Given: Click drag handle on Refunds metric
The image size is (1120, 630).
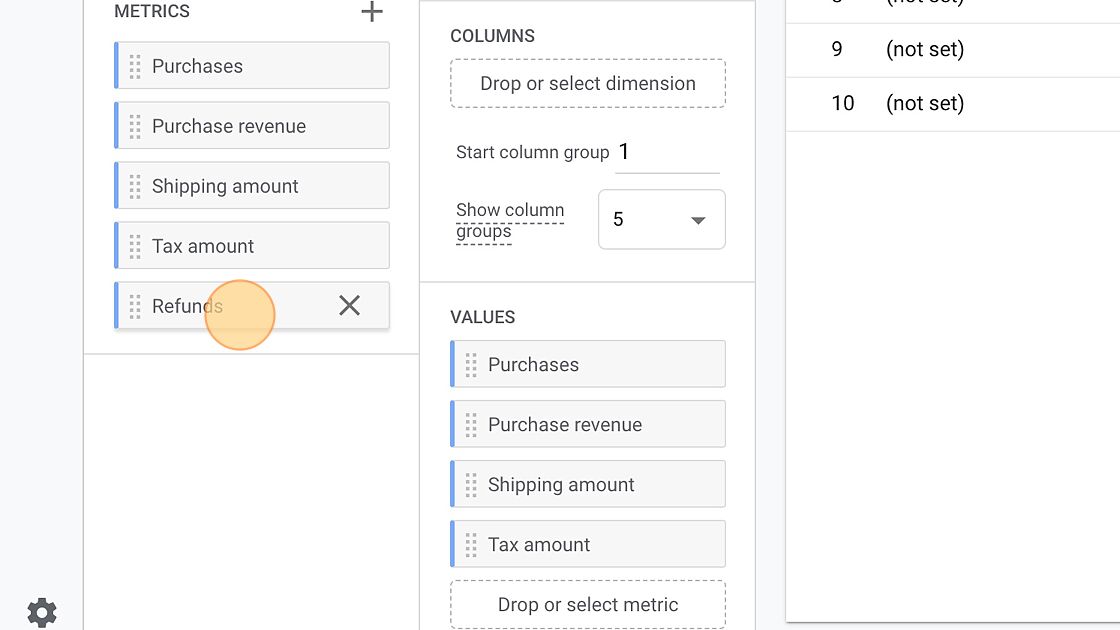Looking at the screenshot, I should click(135, 307).
